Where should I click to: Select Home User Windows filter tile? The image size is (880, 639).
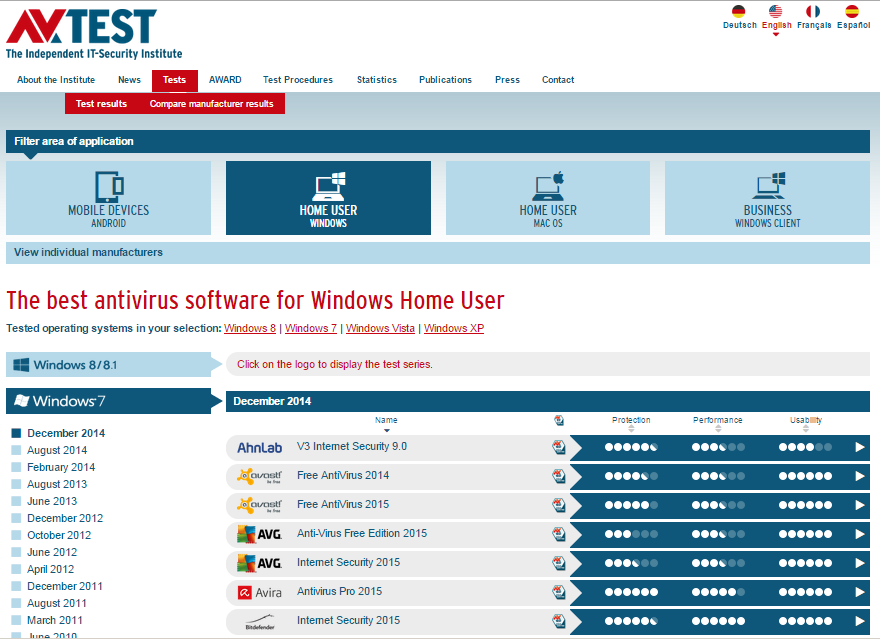[x=328, y=198]
